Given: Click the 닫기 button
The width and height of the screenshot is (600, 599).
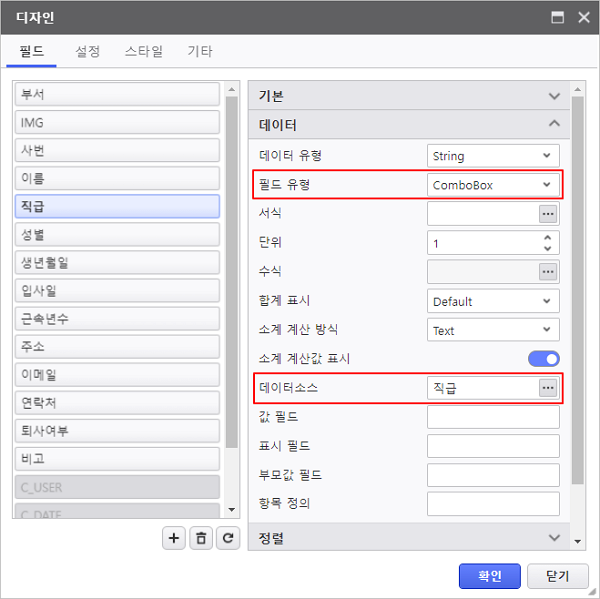Looking at the screenshot, I should click(x=557, y=576).
